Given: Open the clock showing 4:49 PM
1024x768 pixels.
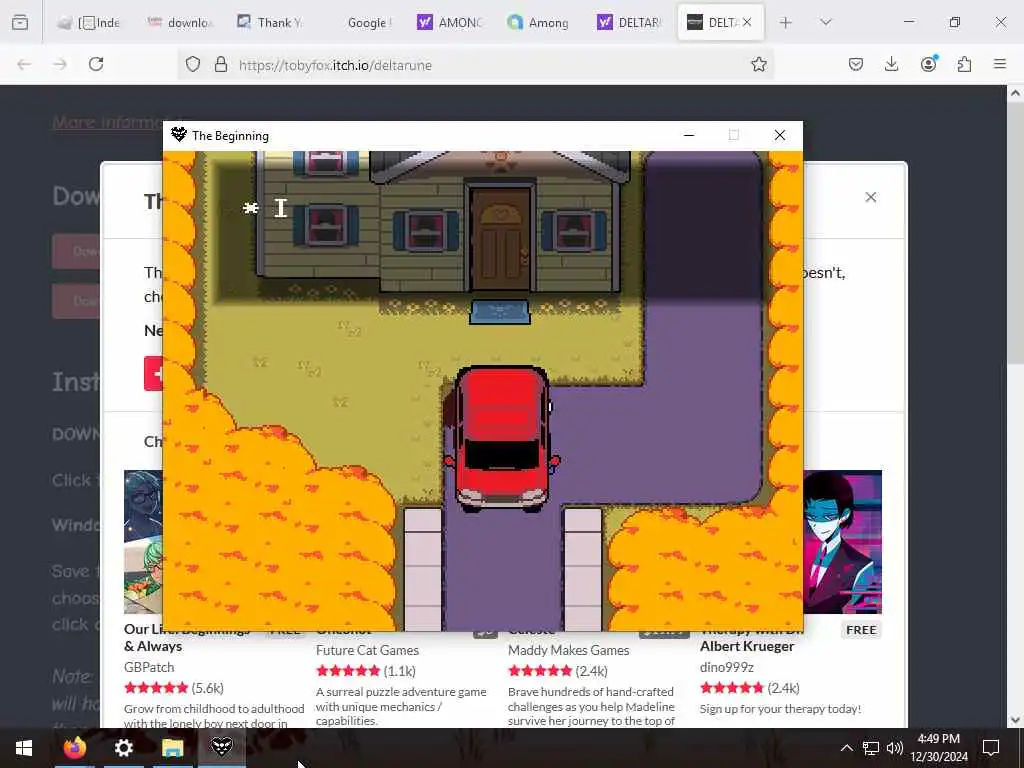Looking at the screenshot, I should [x=939, y=748].
